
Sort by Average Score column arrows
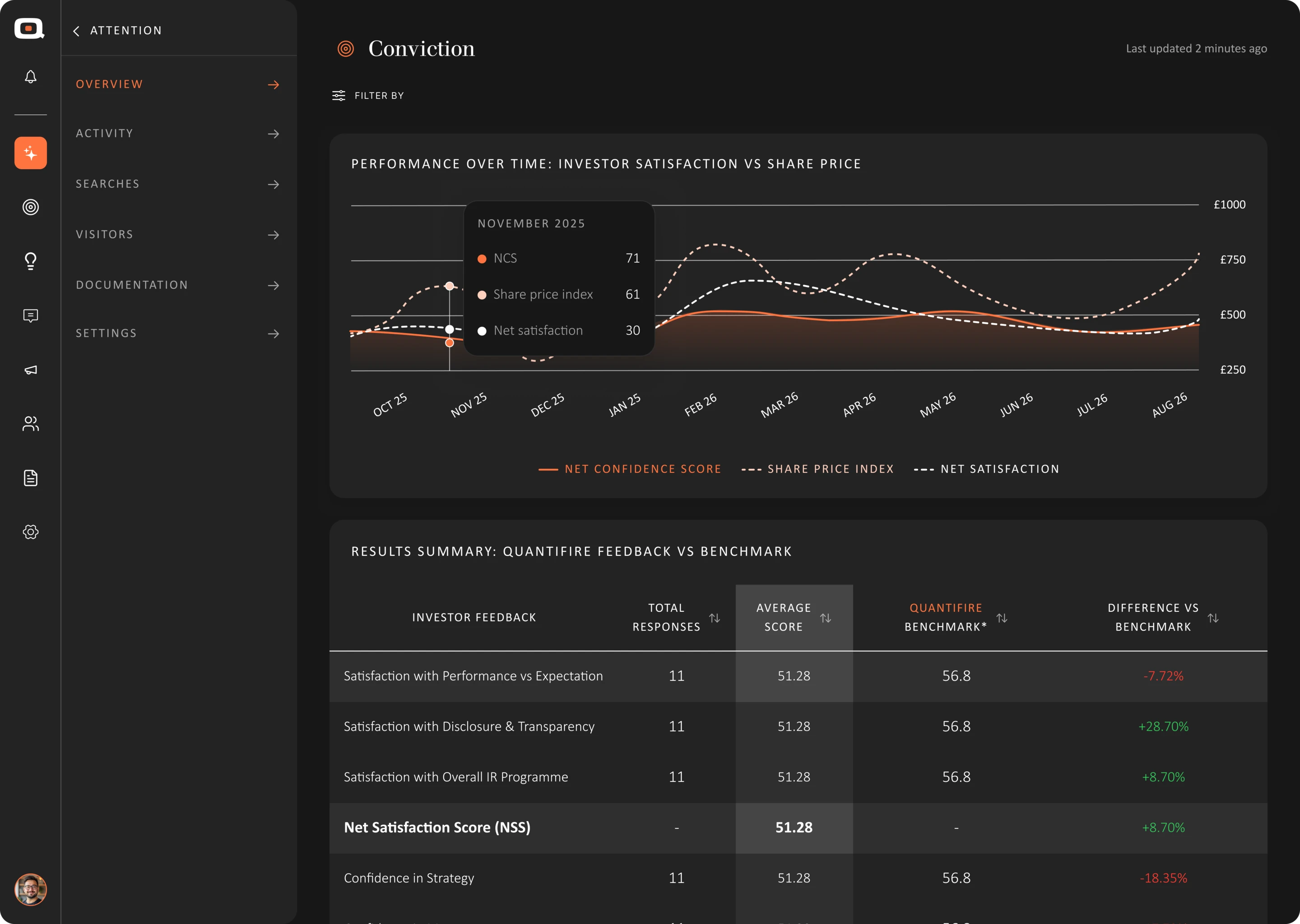(x=826, y=618)
